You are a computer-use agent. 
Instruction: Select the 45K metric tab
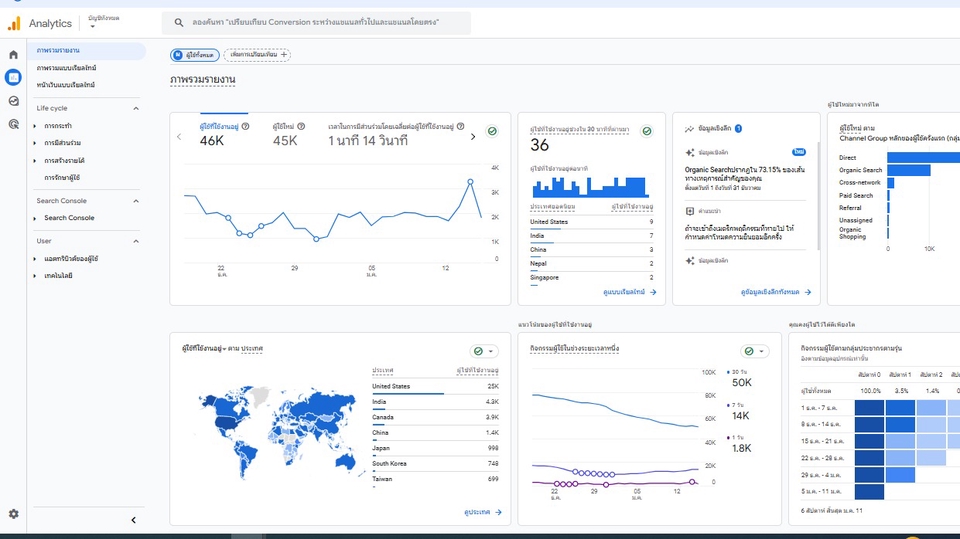point(288,134)
